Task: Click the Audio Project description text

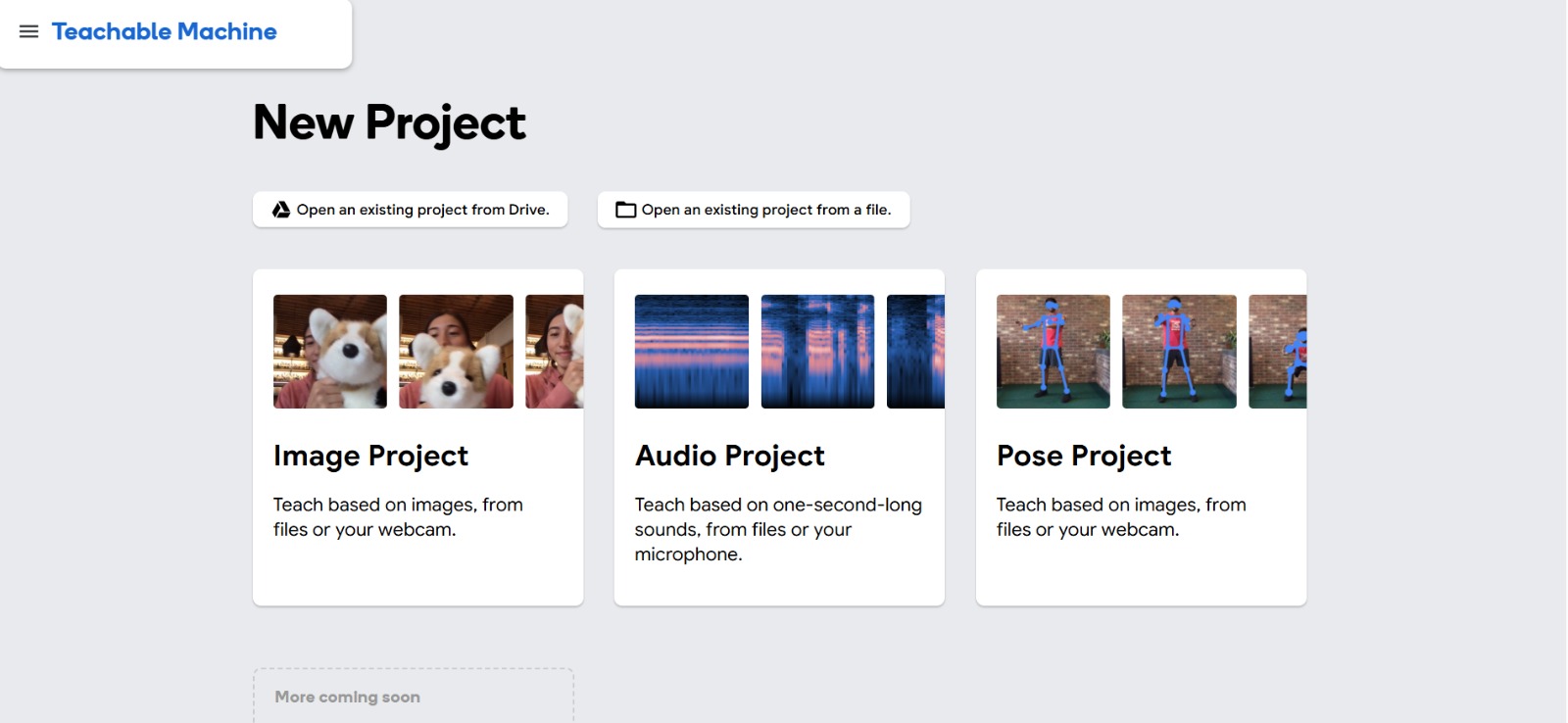Action: 777,529
